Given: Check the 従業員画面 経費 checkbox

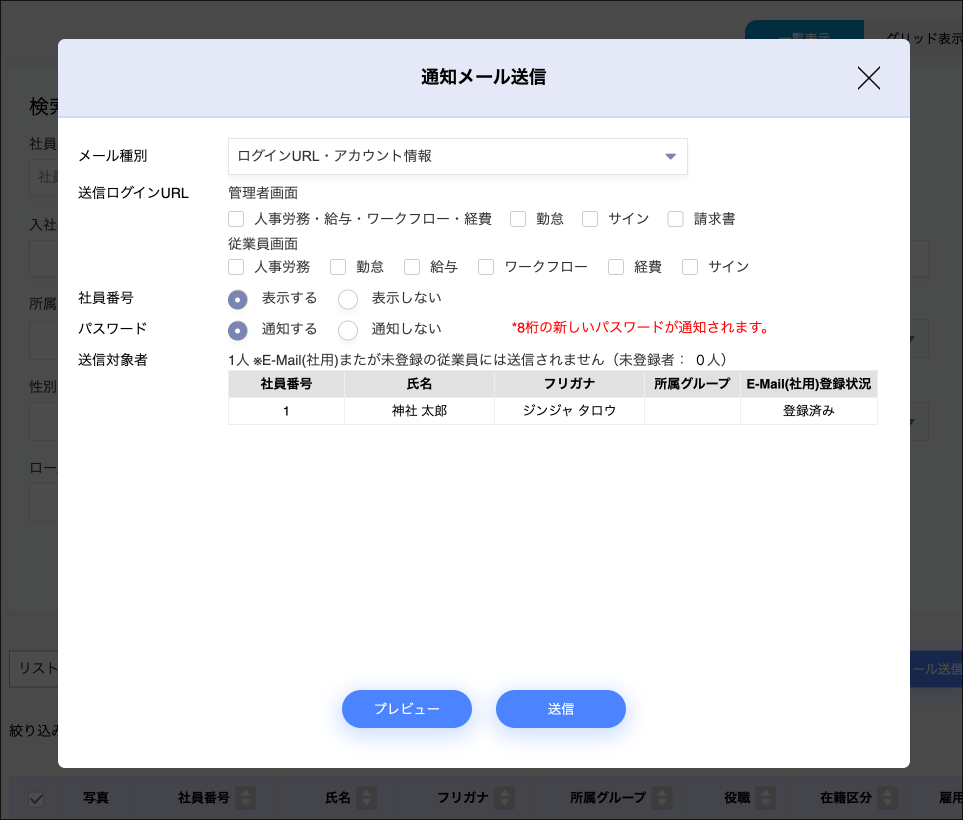Looking at the screenshot, I should (616, 267).
